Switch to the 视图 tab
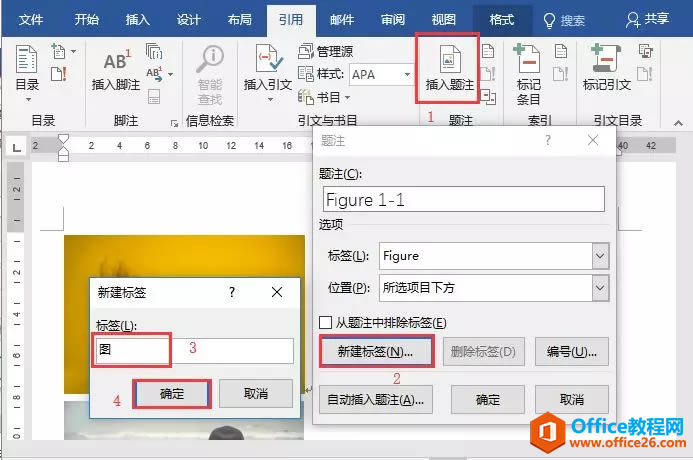This screenshot has height=460, width=693. [x=443, y=19]
